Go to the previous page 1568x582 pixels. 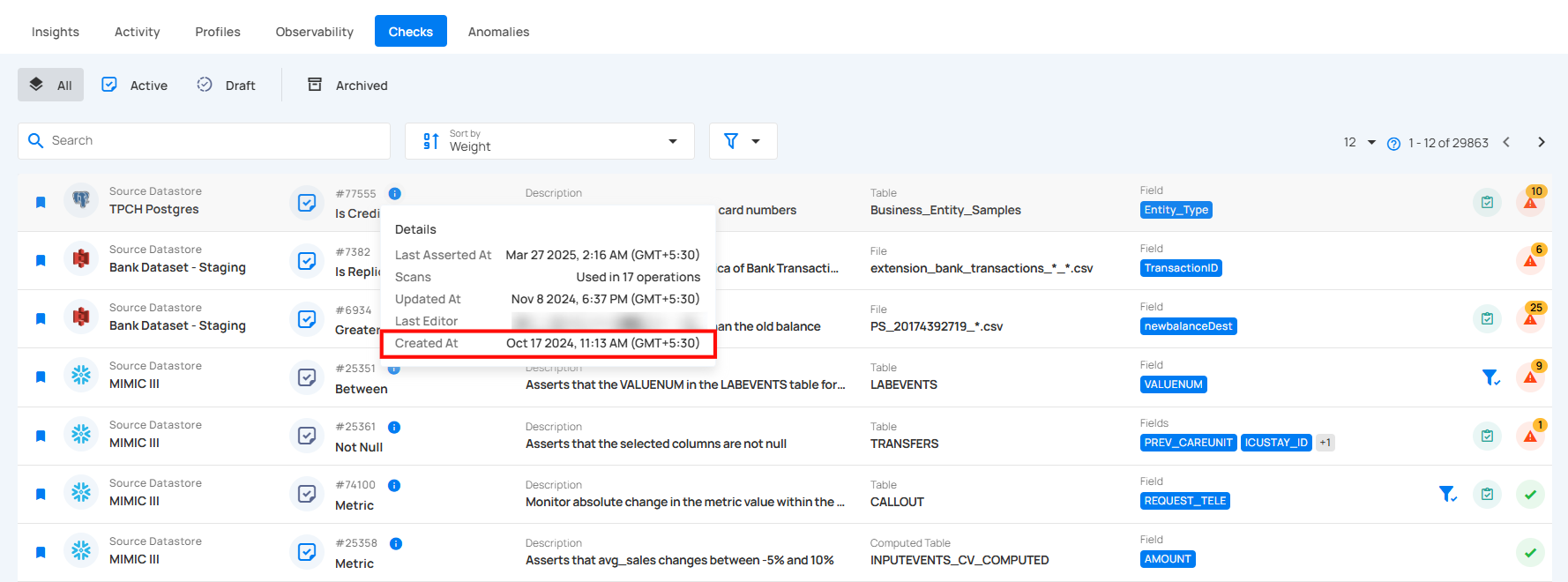[x=1506, y=142]
